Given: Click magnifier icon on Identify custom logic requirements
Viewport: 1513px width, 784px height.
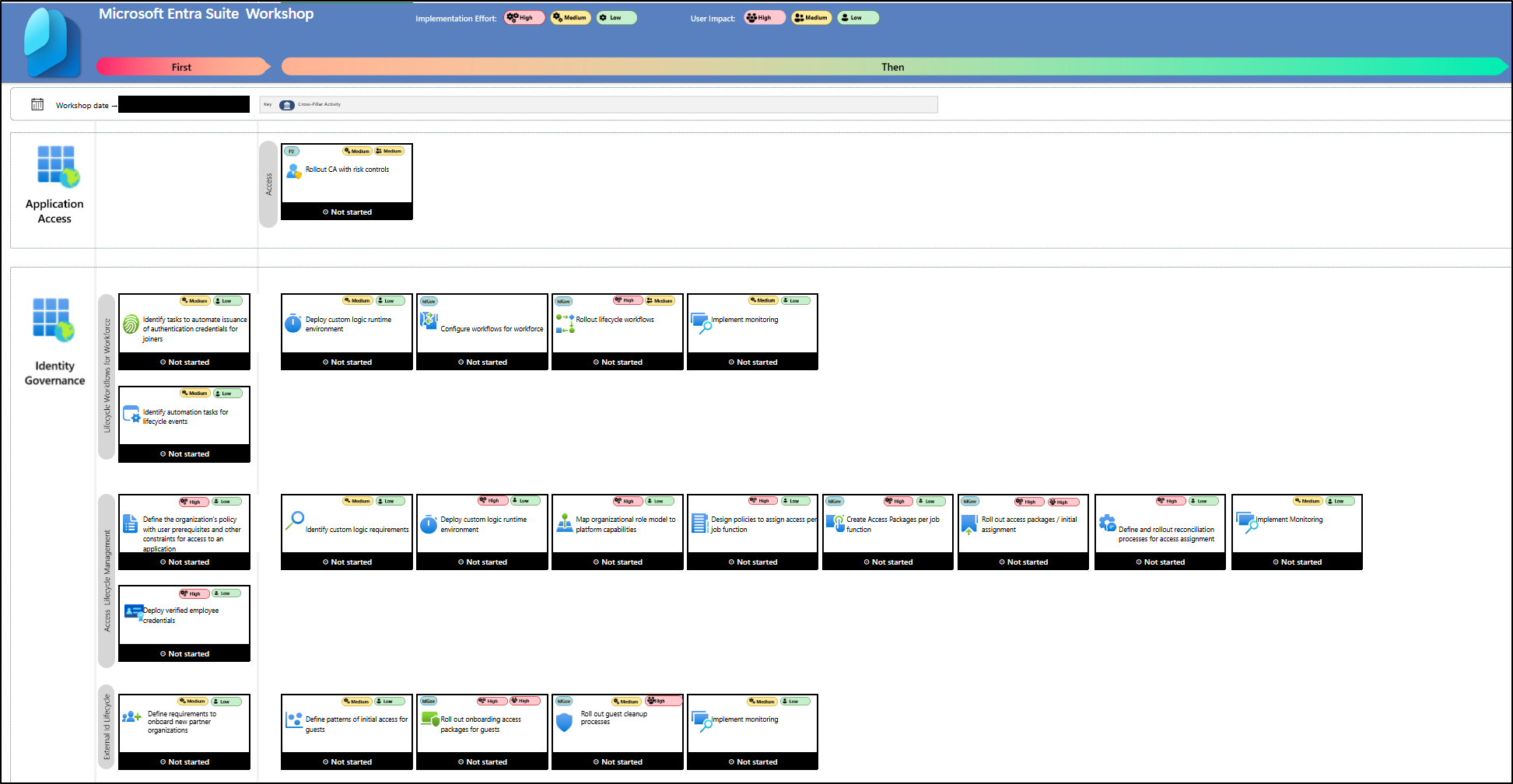Looking at the screenshot, I should pyautogui.click(x=295, y=520).
